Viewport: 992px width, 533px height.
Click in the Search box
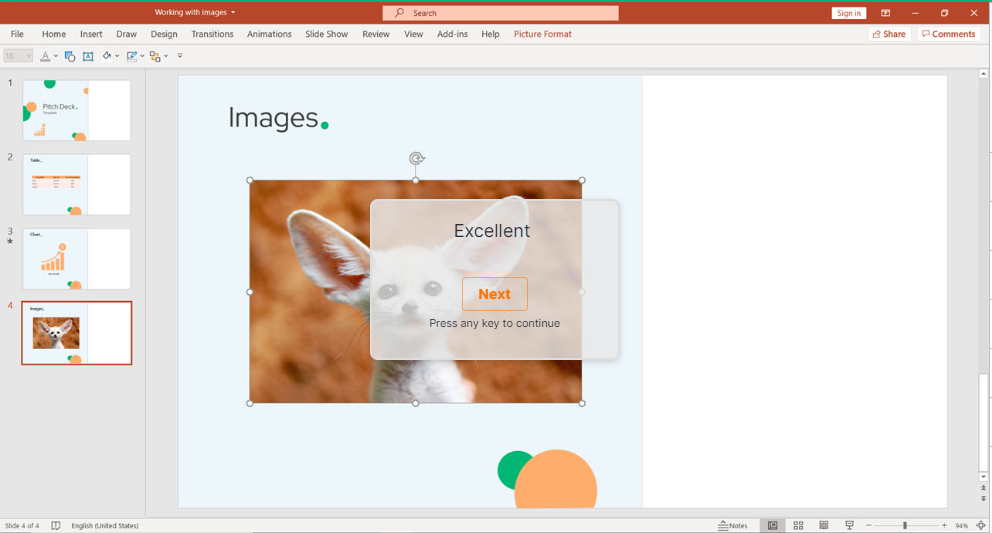click(x=500, y=13)
